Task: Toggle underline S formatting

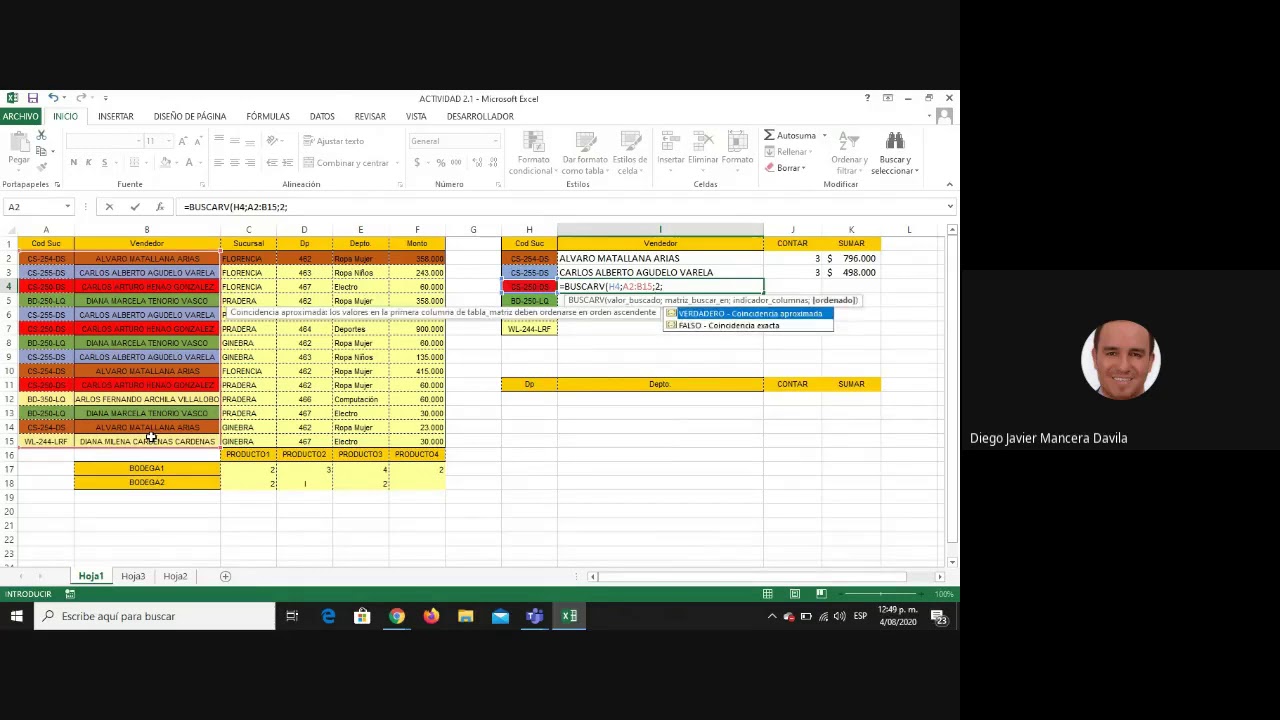Action: [x=103, y=163]
